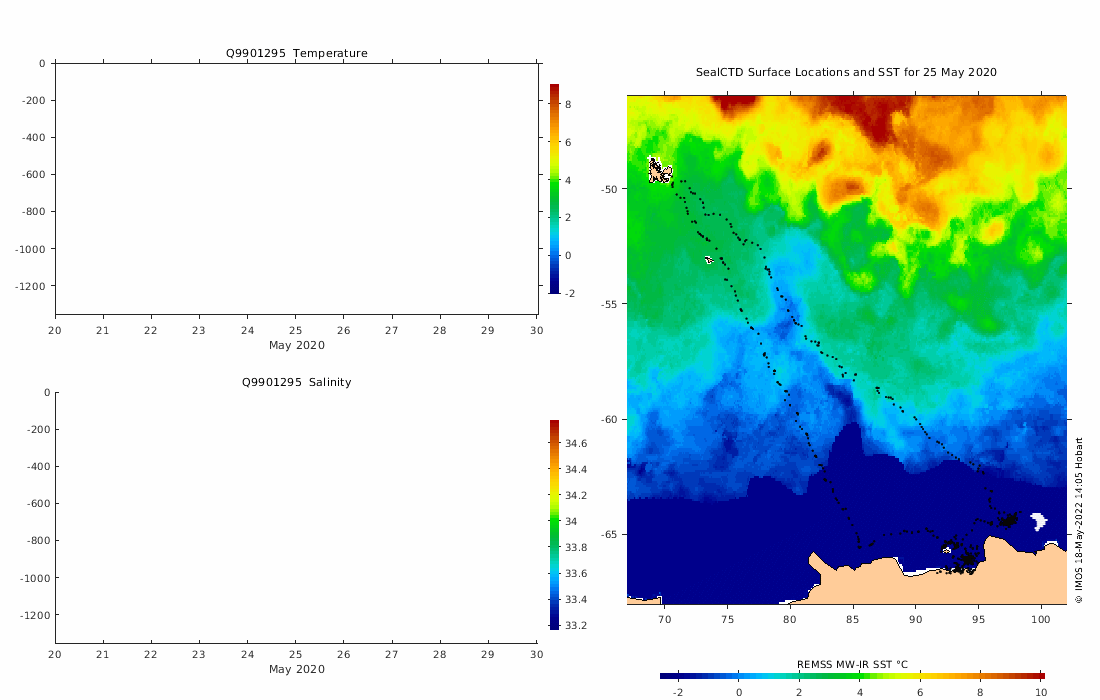Click day 22 on Salinity plot x-axis
The height and width of the screenshot is (700, 1100).
(151, 654)
